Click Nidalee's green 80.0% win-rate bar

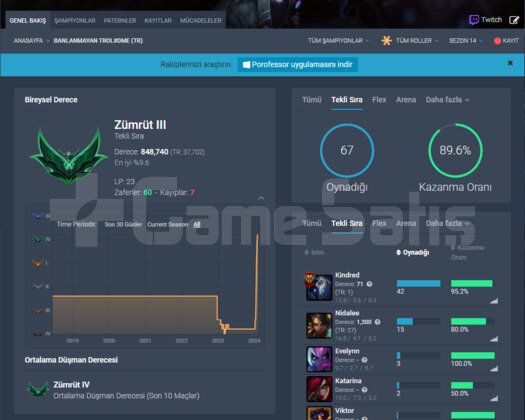point(468,322)
